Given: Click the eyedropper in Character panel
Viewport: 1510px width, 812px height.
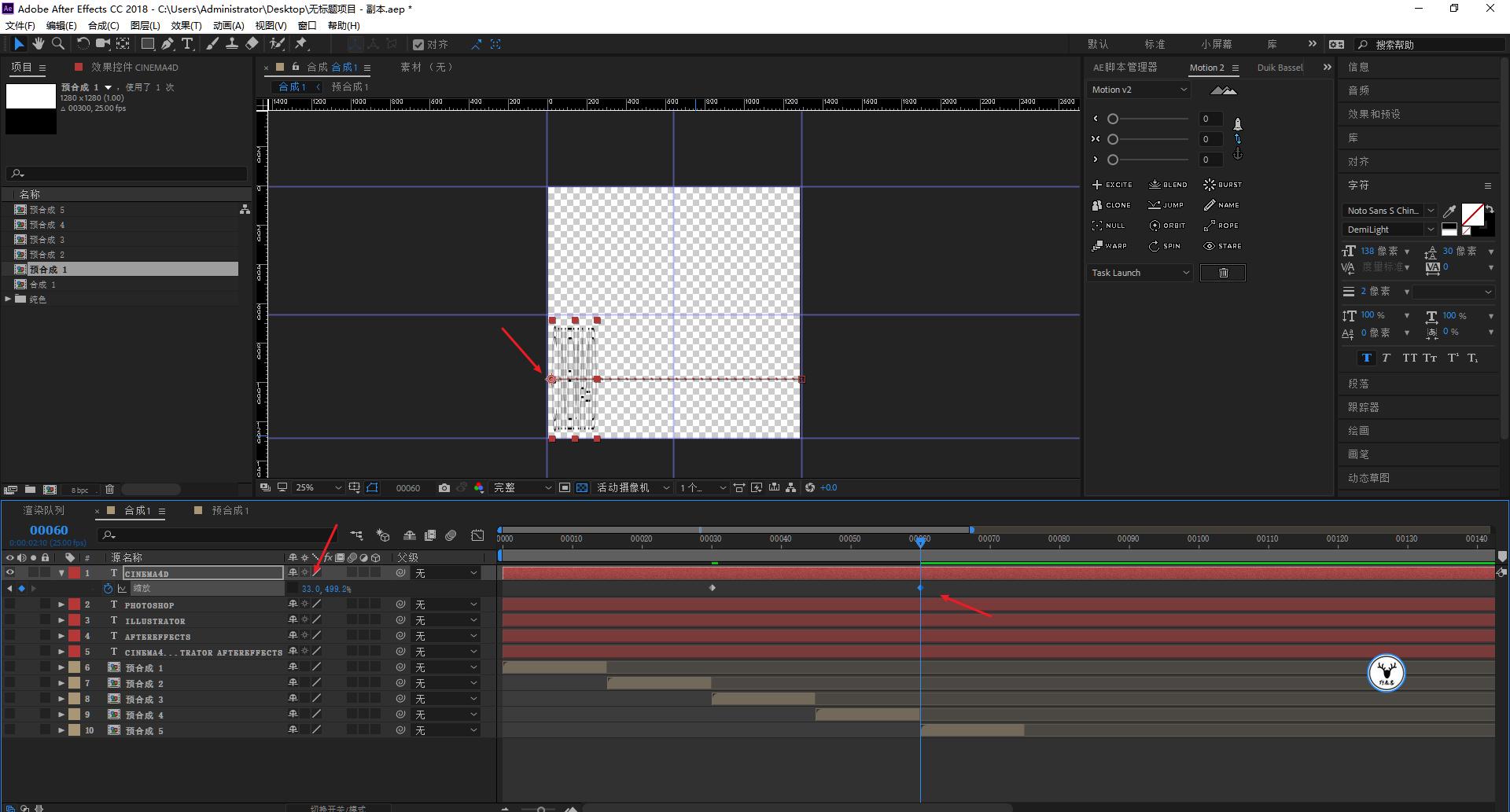Looking at the screenshot, I should click(x=1449, y=211).
